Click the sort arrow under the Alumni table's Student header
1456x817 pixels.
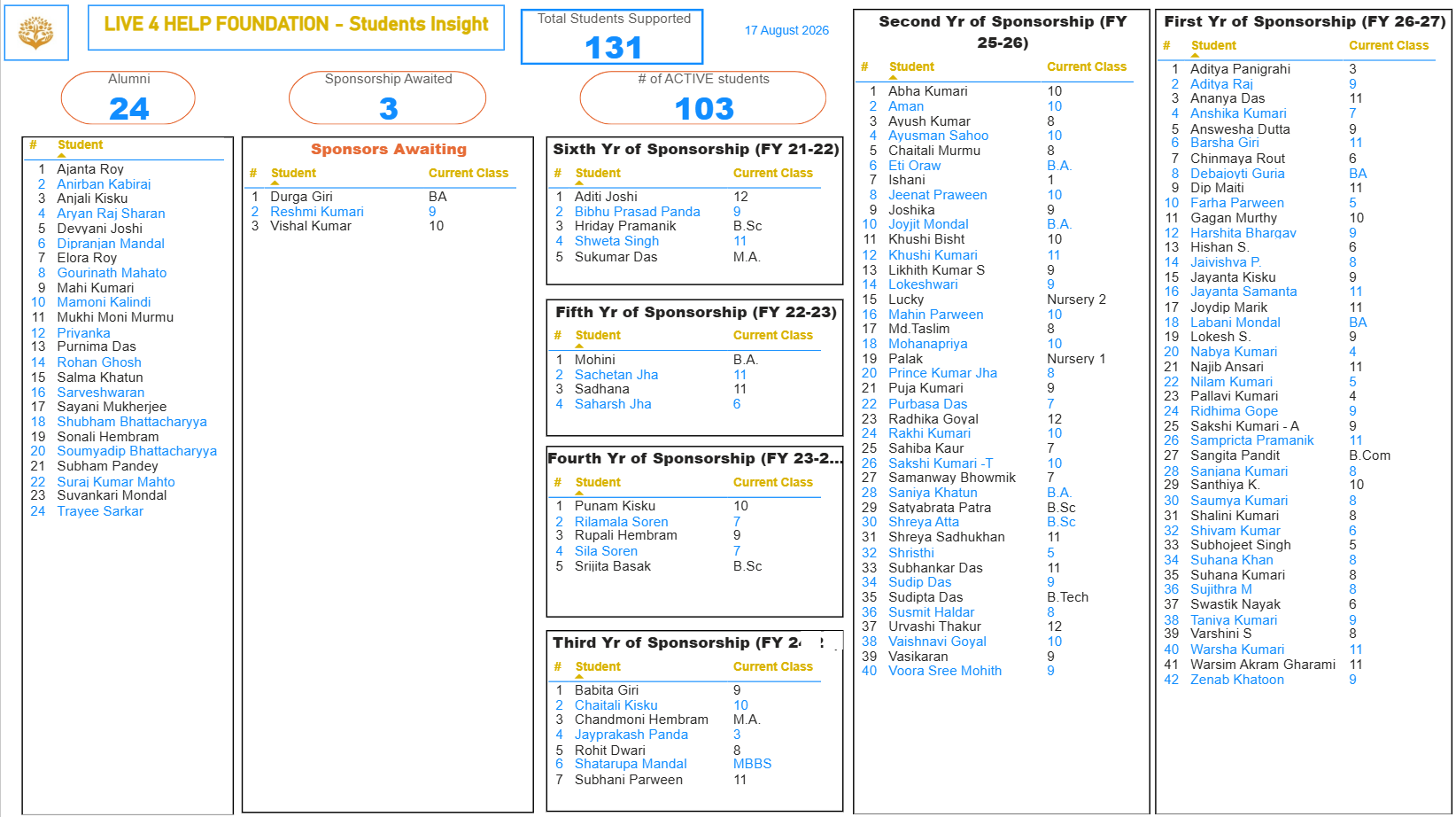pyautogui.click(x=61, y=156)
